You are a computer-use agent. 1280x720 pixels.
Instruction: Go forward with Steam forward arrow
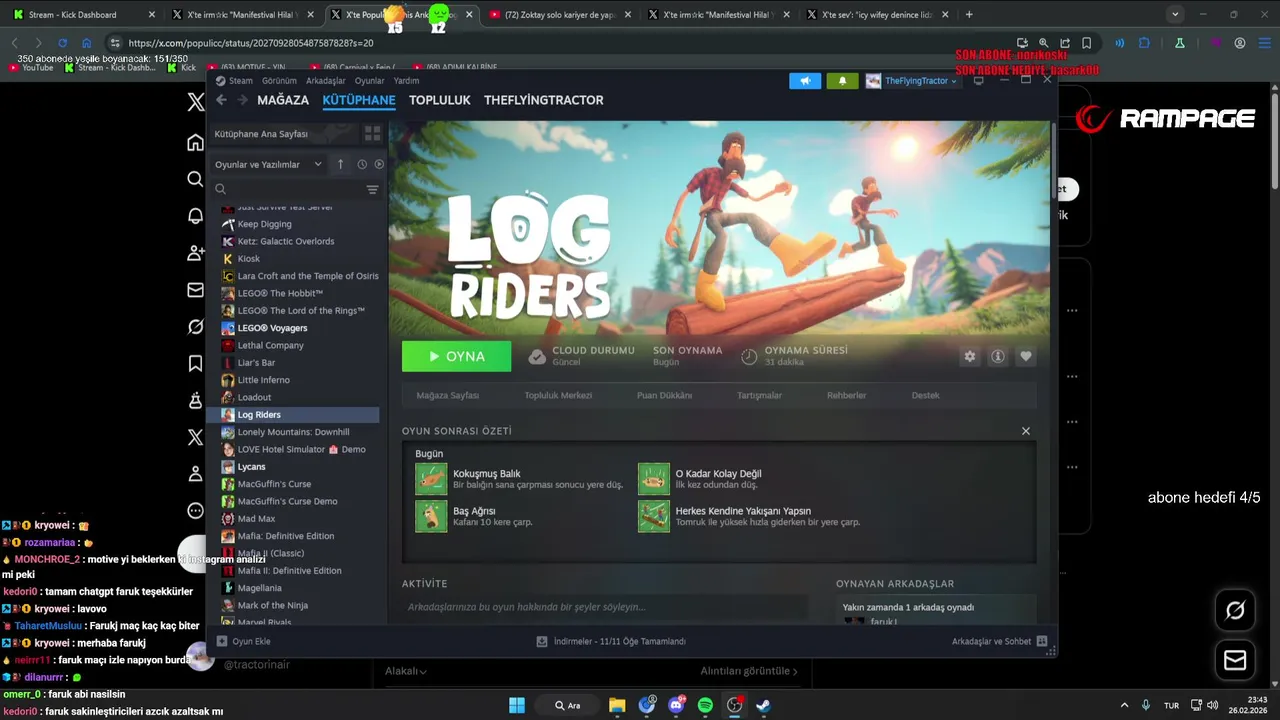[242, 100]
